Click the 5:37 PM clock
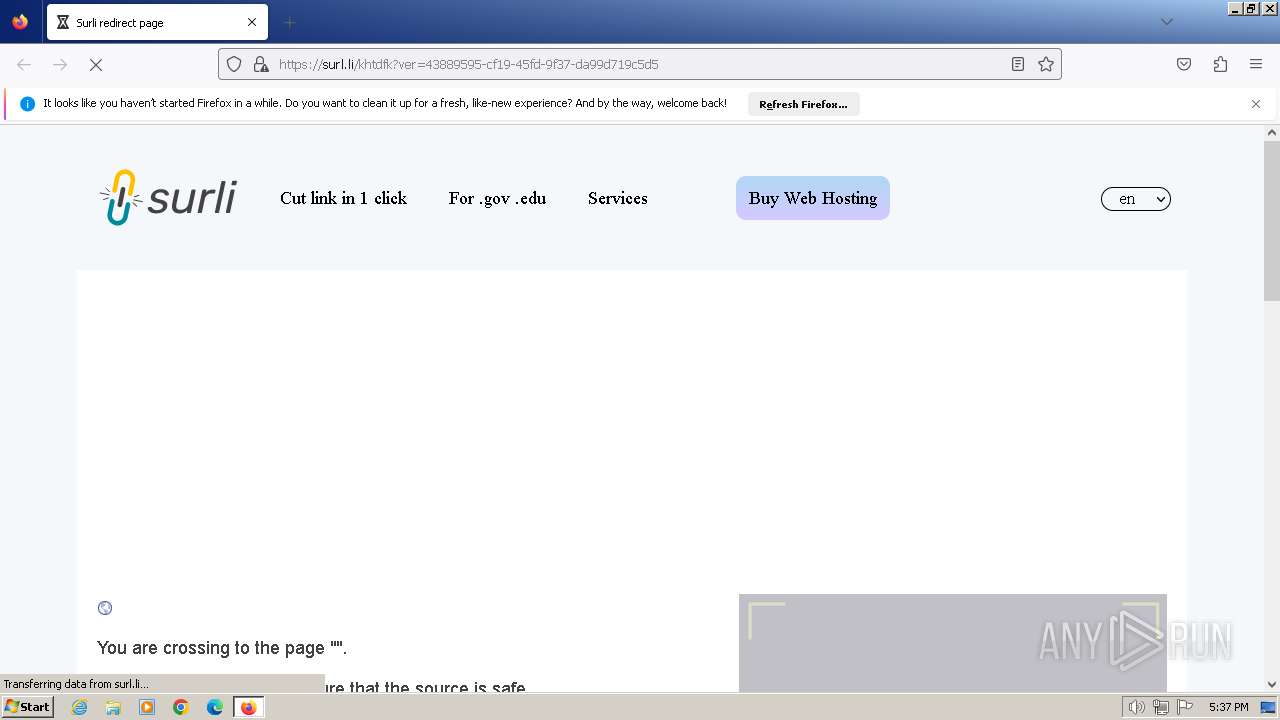 tap(1228, 707)
